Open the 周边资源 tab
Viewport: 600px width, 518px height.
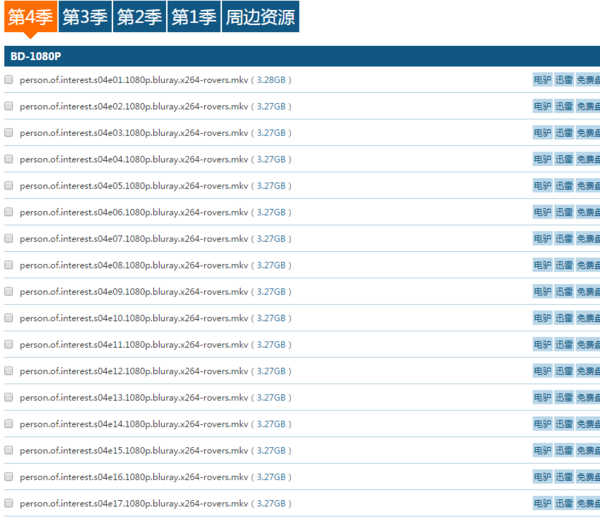[260, 17]
